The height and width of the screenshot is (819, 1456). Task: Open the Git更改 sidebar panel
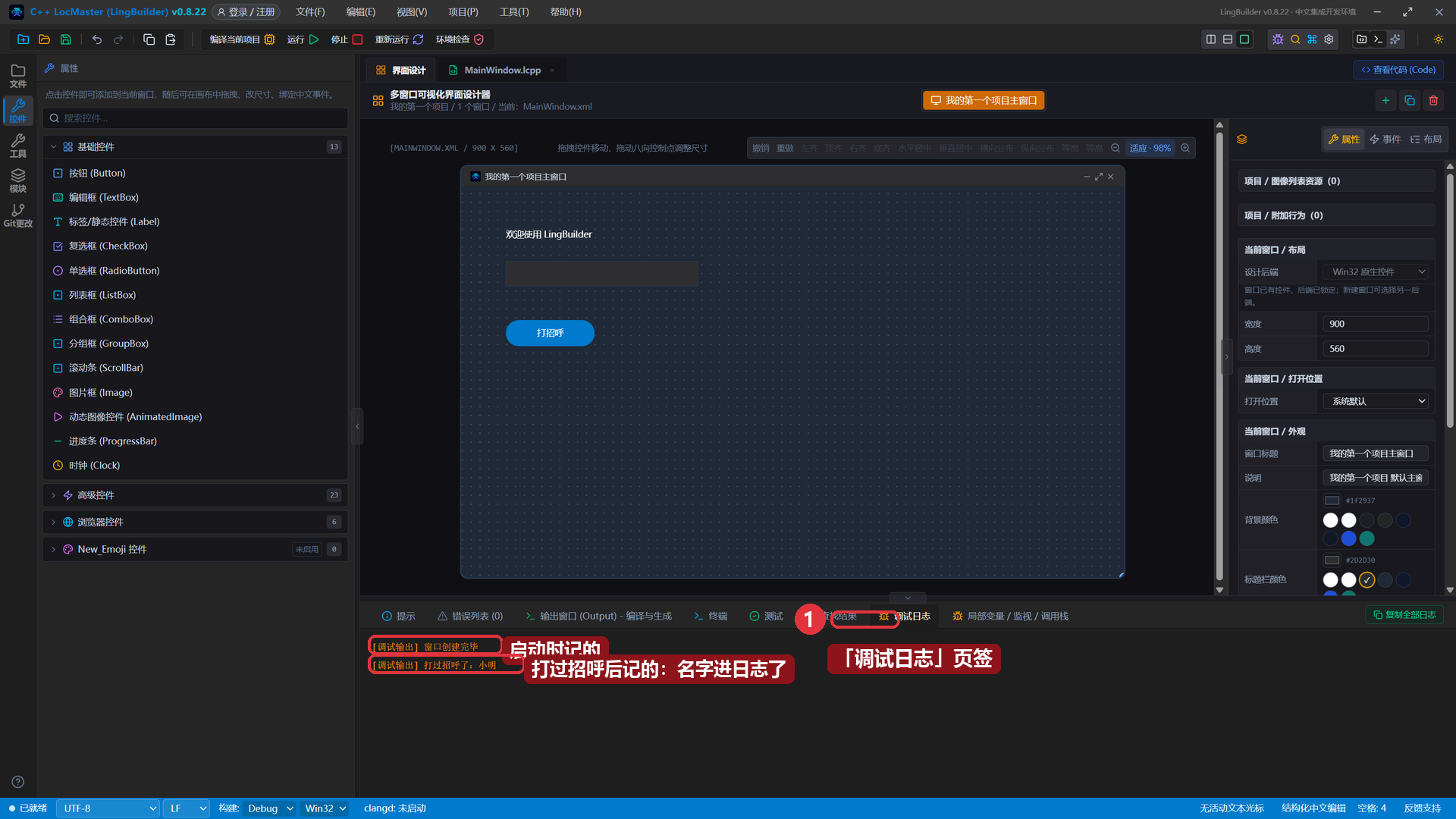(18, 215)
